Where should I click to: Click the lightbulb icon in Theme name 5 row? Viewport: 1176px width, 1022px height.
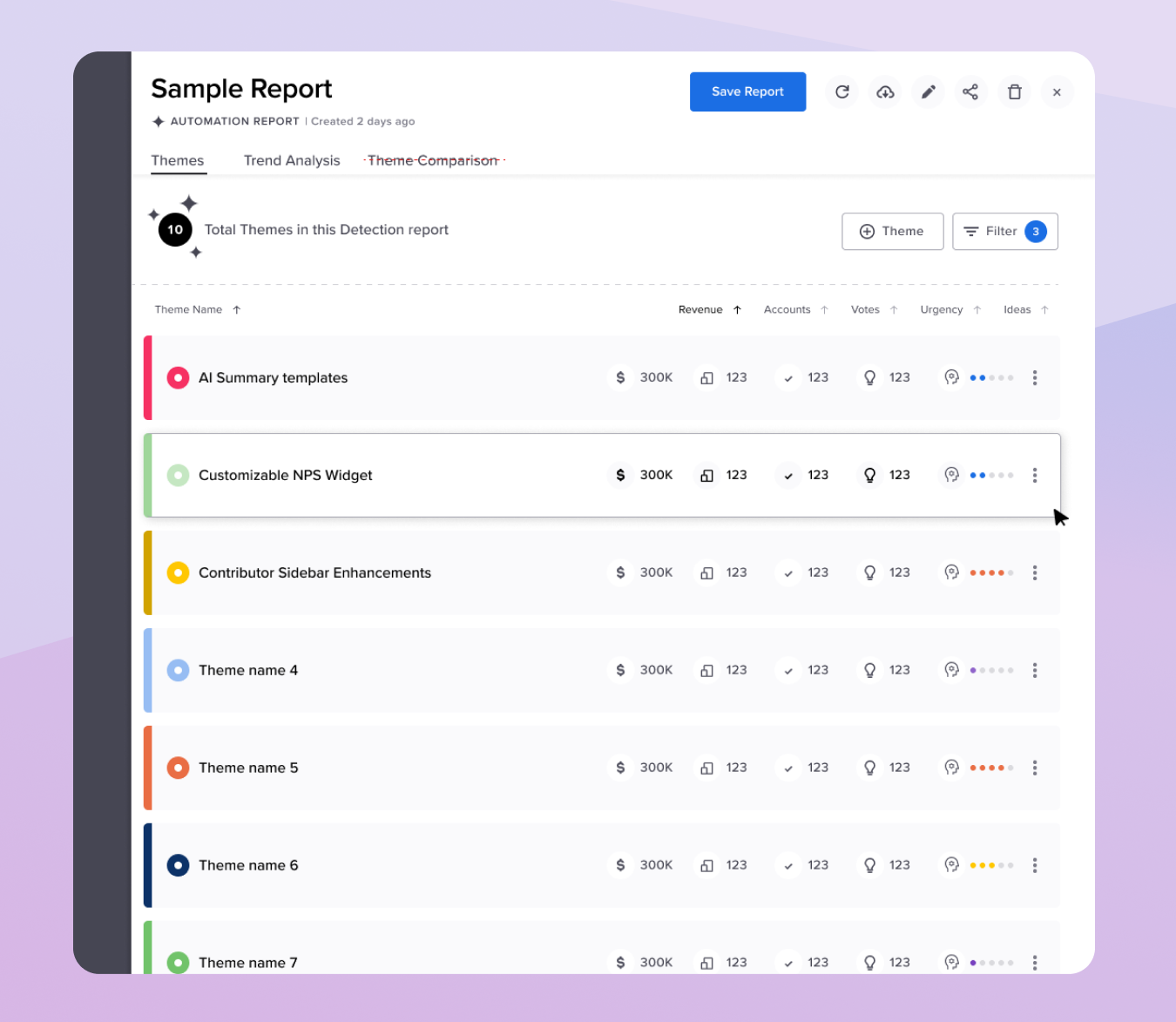point(869,768)
